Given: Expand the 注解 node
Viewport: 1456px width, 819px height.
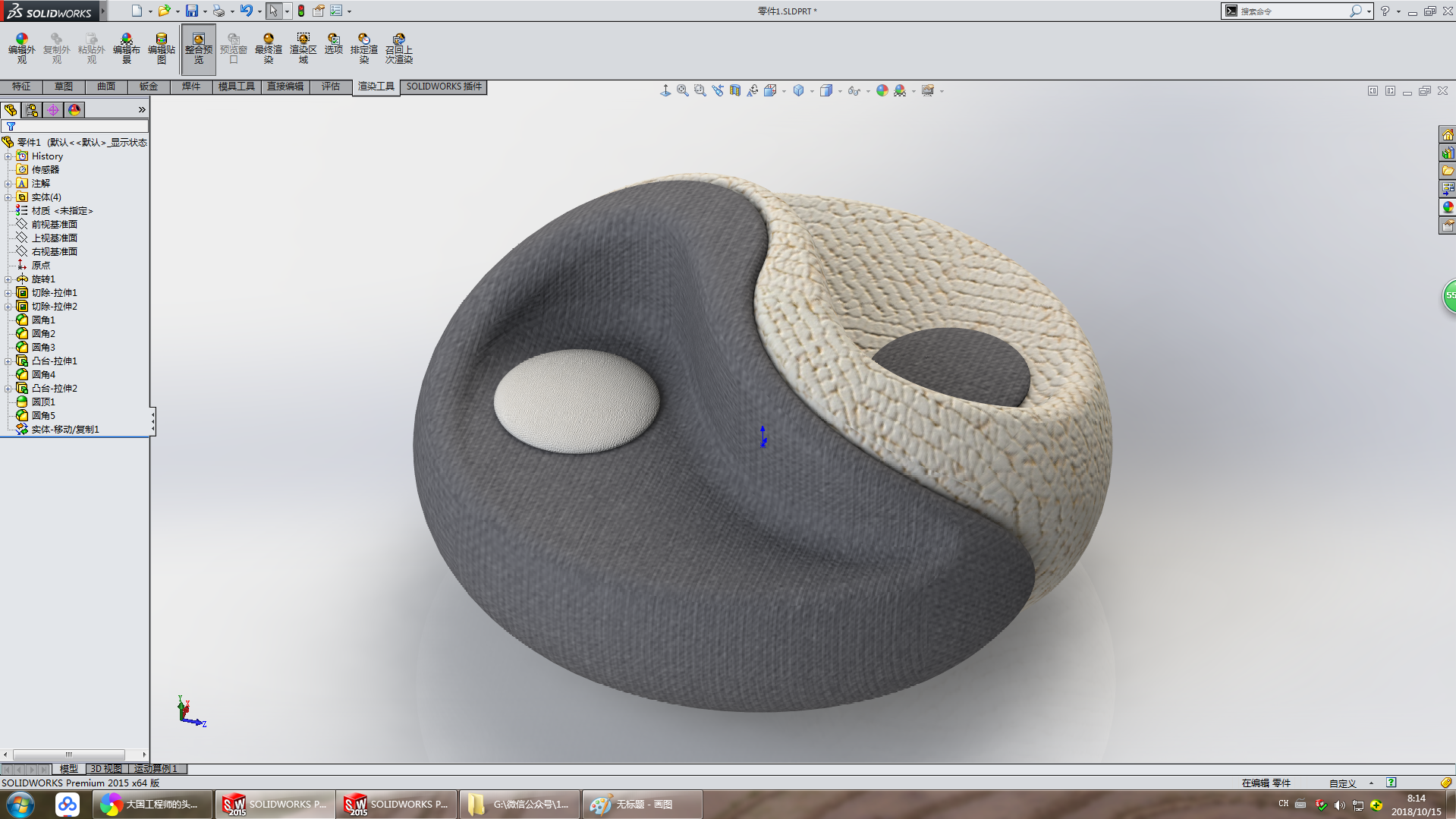Looking at the screenshot, I should point(8,184).
